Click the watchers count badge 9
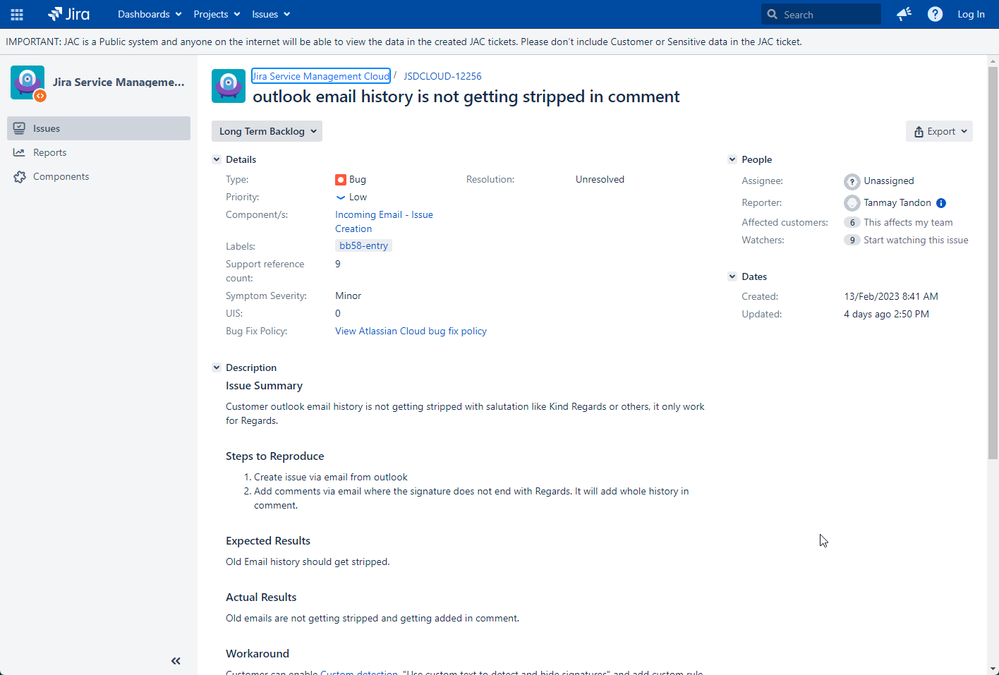999x675 pixels. click(x=852, y=240)
